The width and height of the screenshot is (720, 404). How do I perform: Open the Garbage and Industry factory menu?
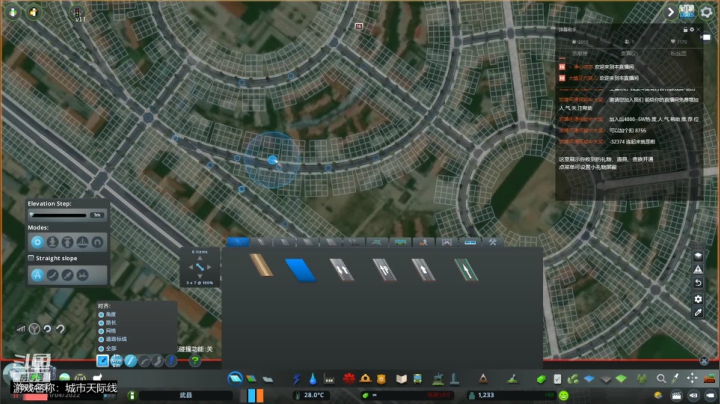(329, 379)
